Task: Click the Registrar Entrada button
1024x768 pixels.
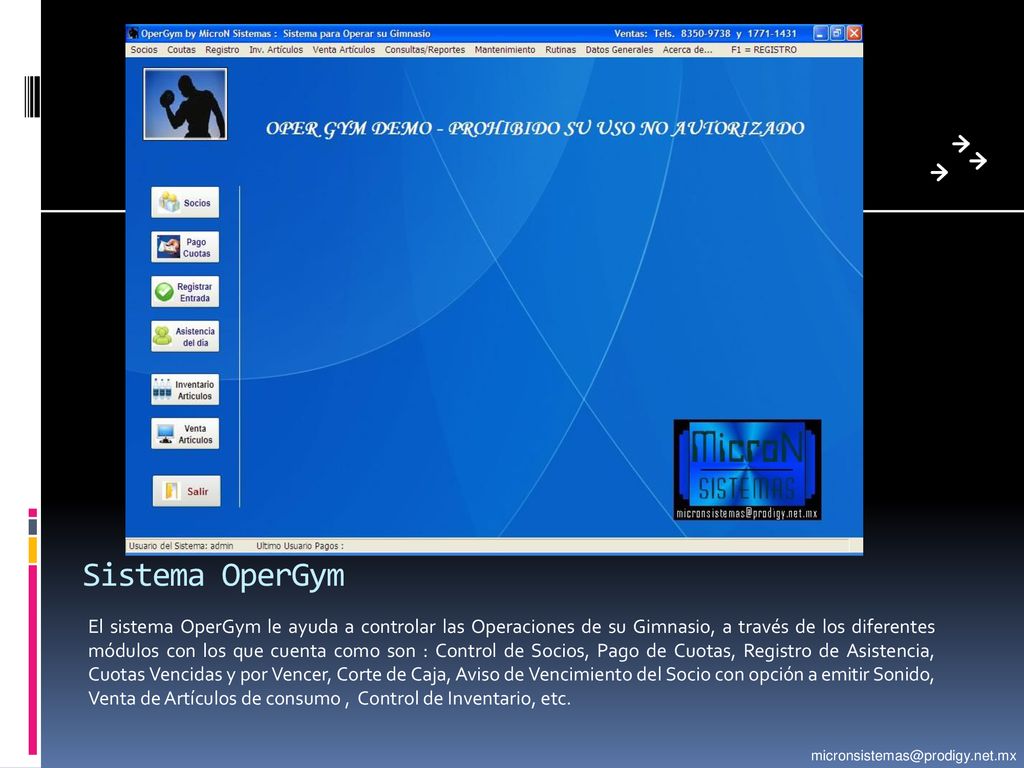Action: click(185, 292)
